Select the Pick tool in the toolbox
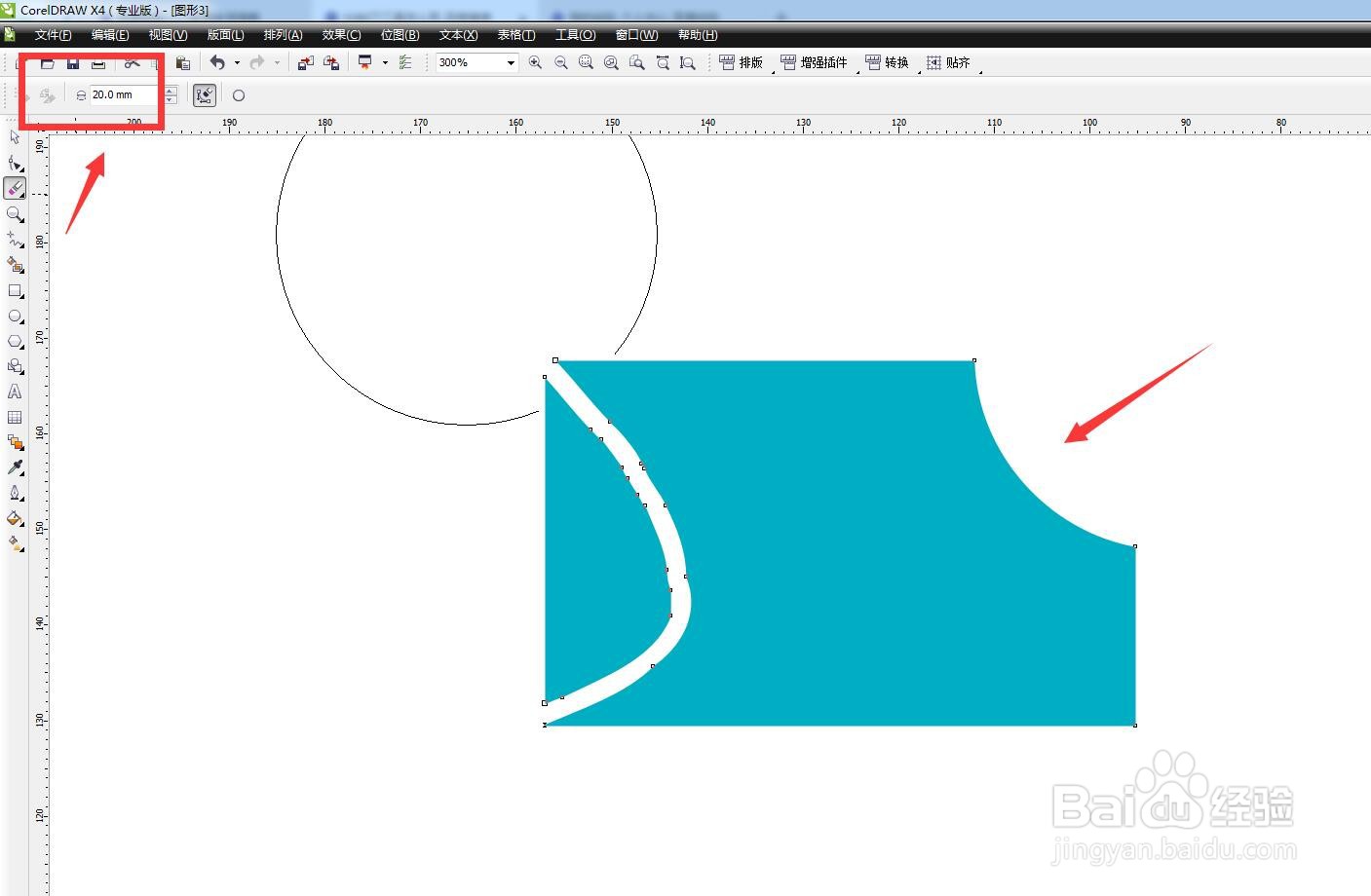 (x=15, y=137)
